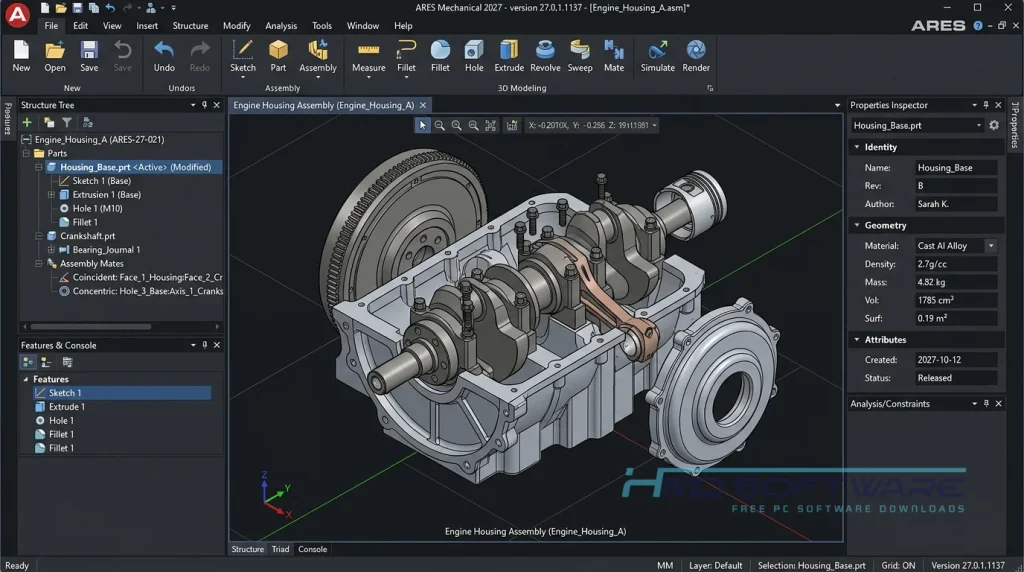Image resolution: width=1024 pixels, height=572 pixels.
Task: Toggle pin on Features & Console panel
Action: [x=204, y=345]
